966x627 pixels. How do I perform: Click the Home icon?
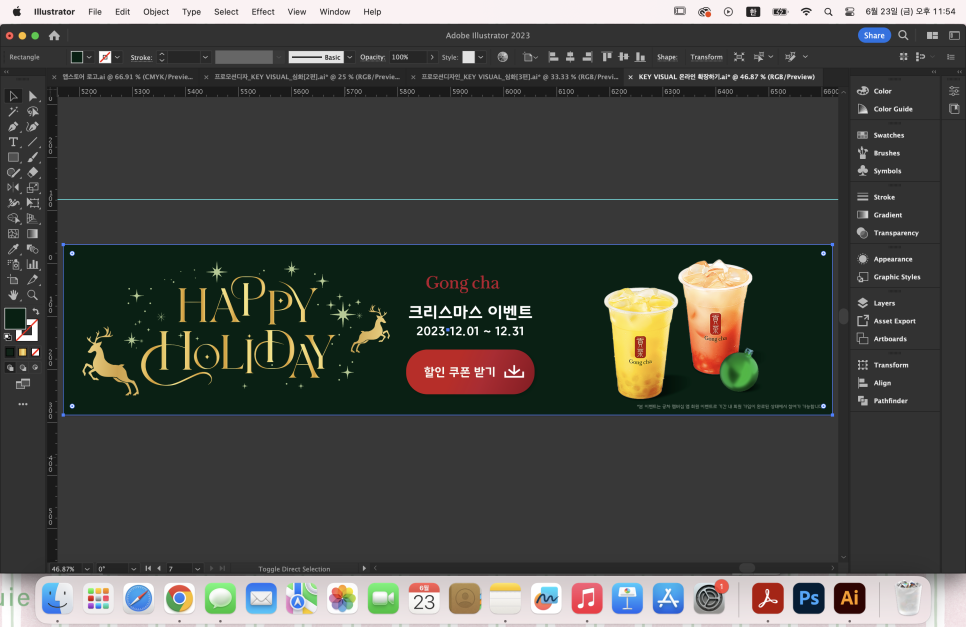(x=54, y=36)
